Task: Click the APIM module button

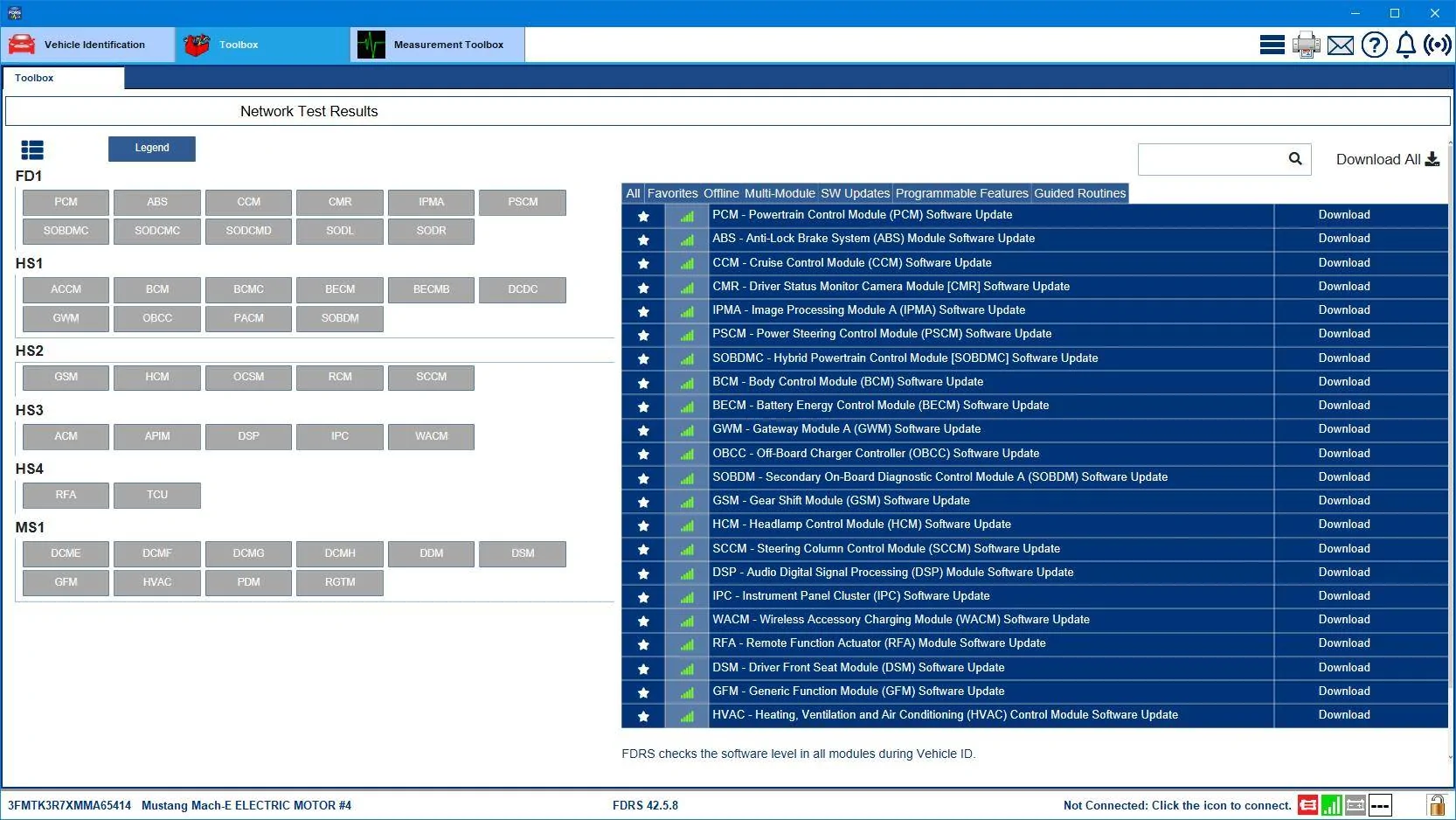Action: pos(157,437)
